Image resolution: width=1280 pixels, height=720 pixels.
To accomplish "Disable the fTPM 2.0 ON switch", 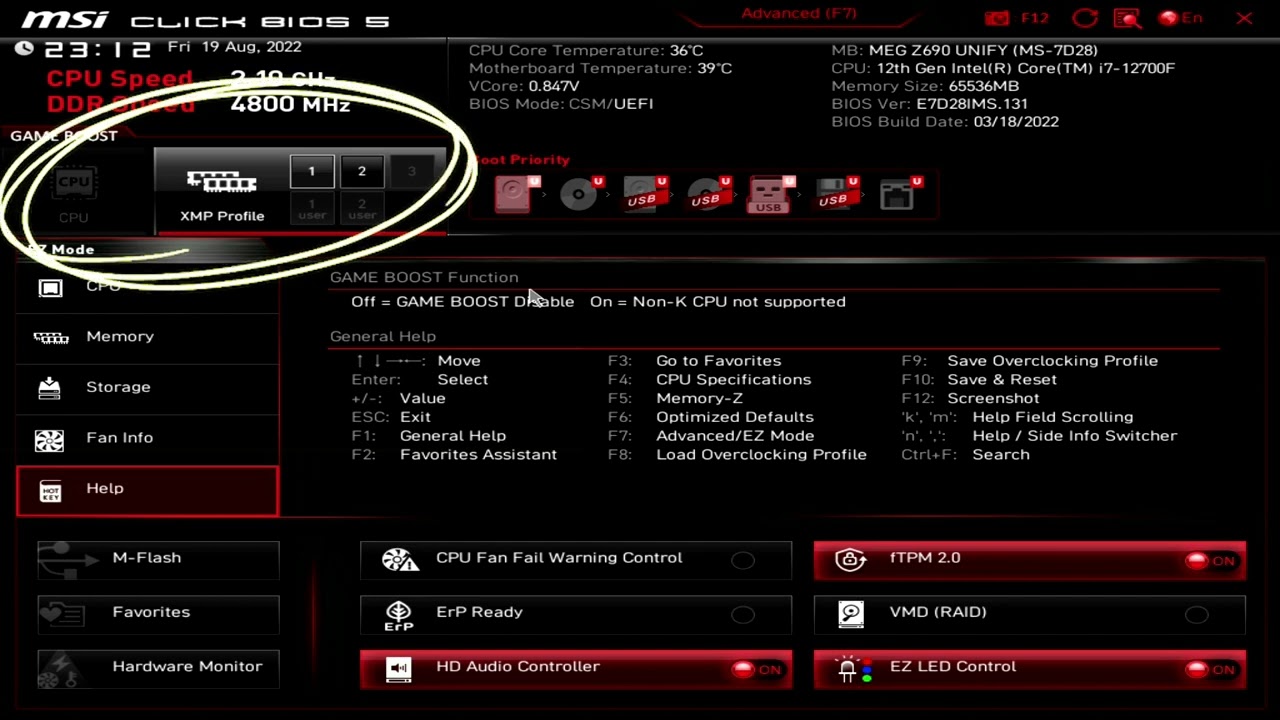I will [1211, 560].
